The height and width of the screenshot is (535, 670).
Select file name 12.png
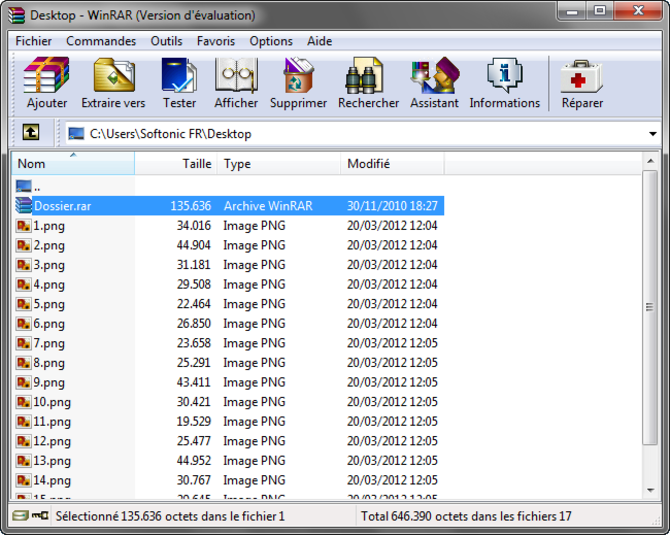click(52, 441)
